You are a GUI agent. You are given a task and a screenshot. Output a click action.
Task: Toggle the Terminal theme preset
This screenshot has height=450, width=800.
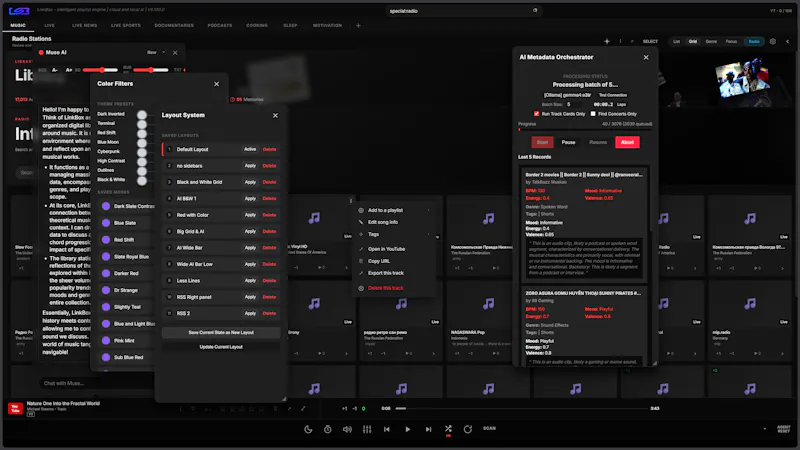[x=142, y=124]
